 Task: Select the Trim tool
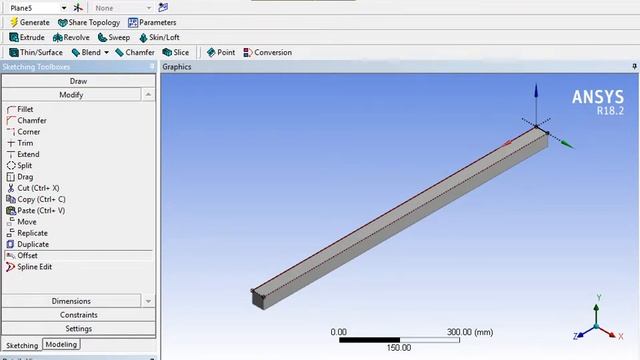coord(20,143)
